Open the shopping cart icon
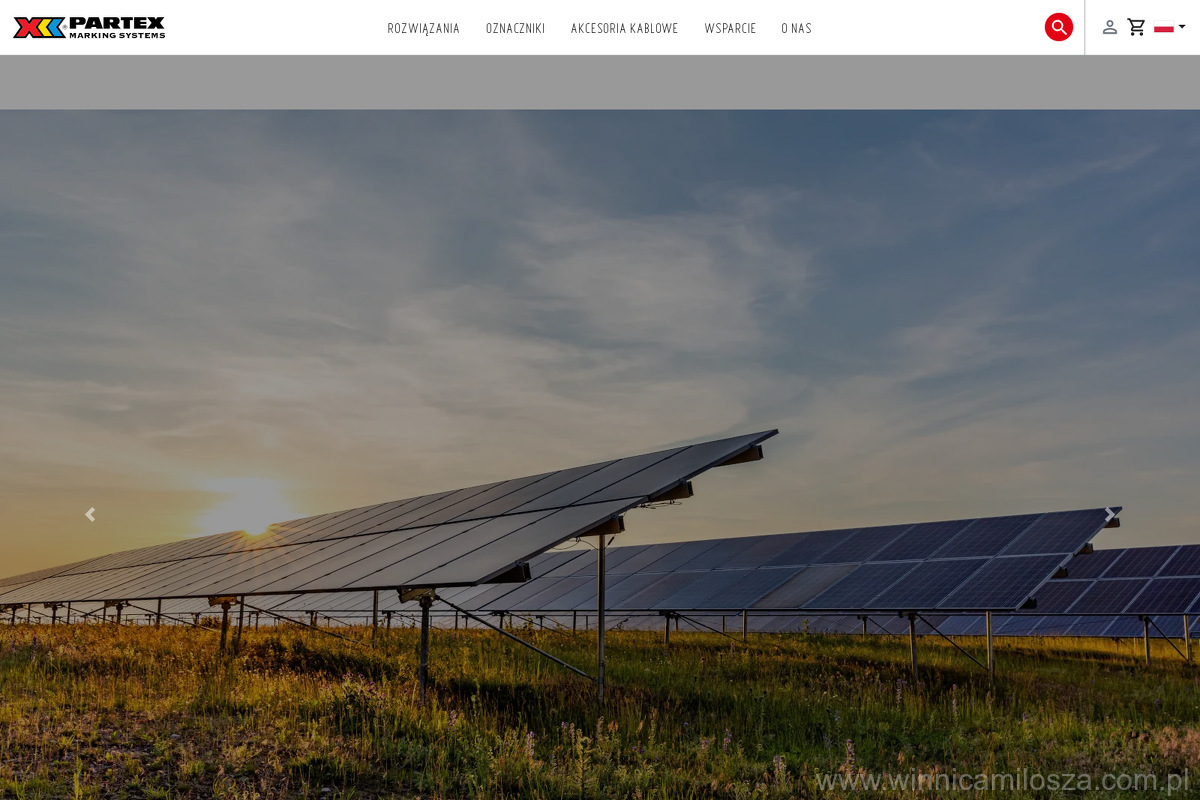Screen dimensions: 1200x800 (1137, 27)
